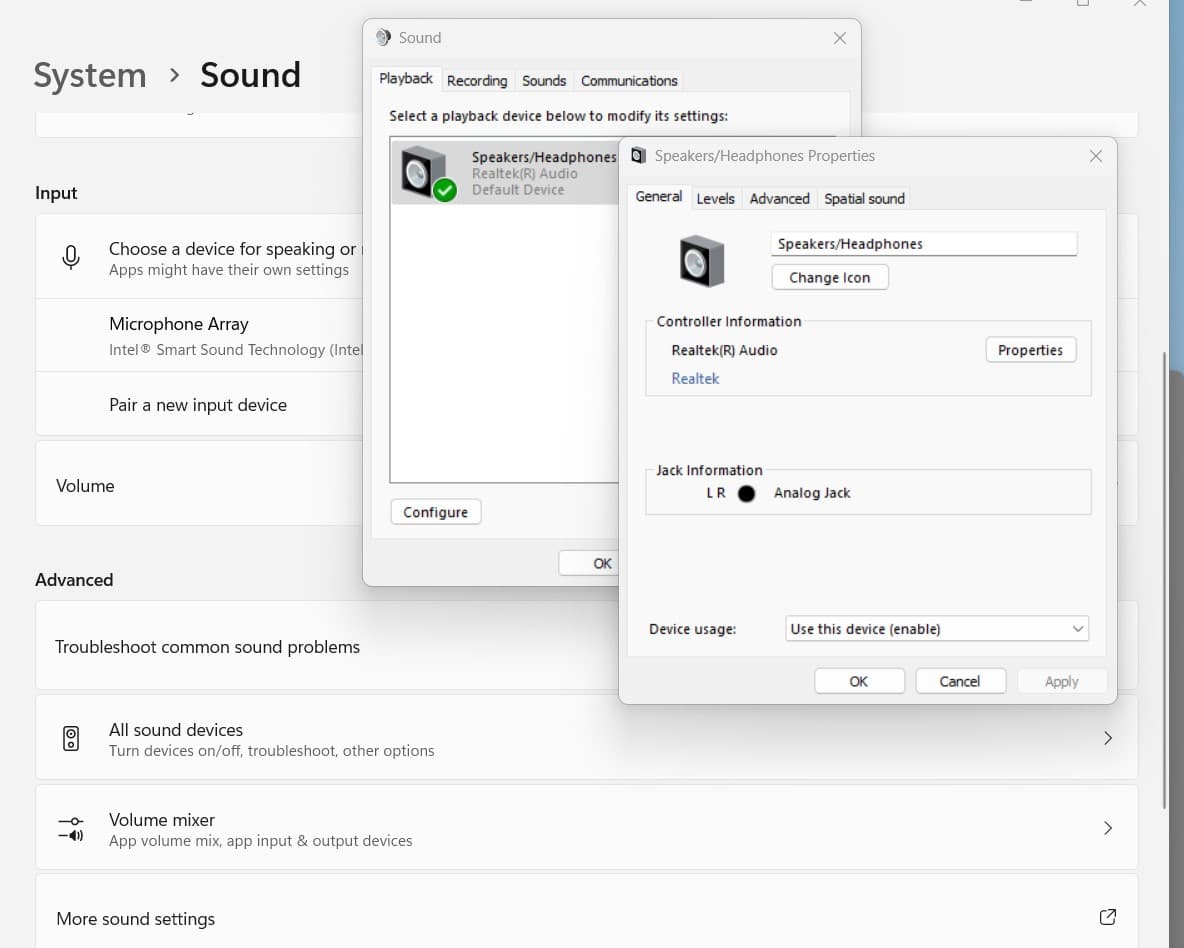The image size is (1184, 948).
Task: Select Speakers/Headphones device in playback list
Action: [x=505, y=173]
